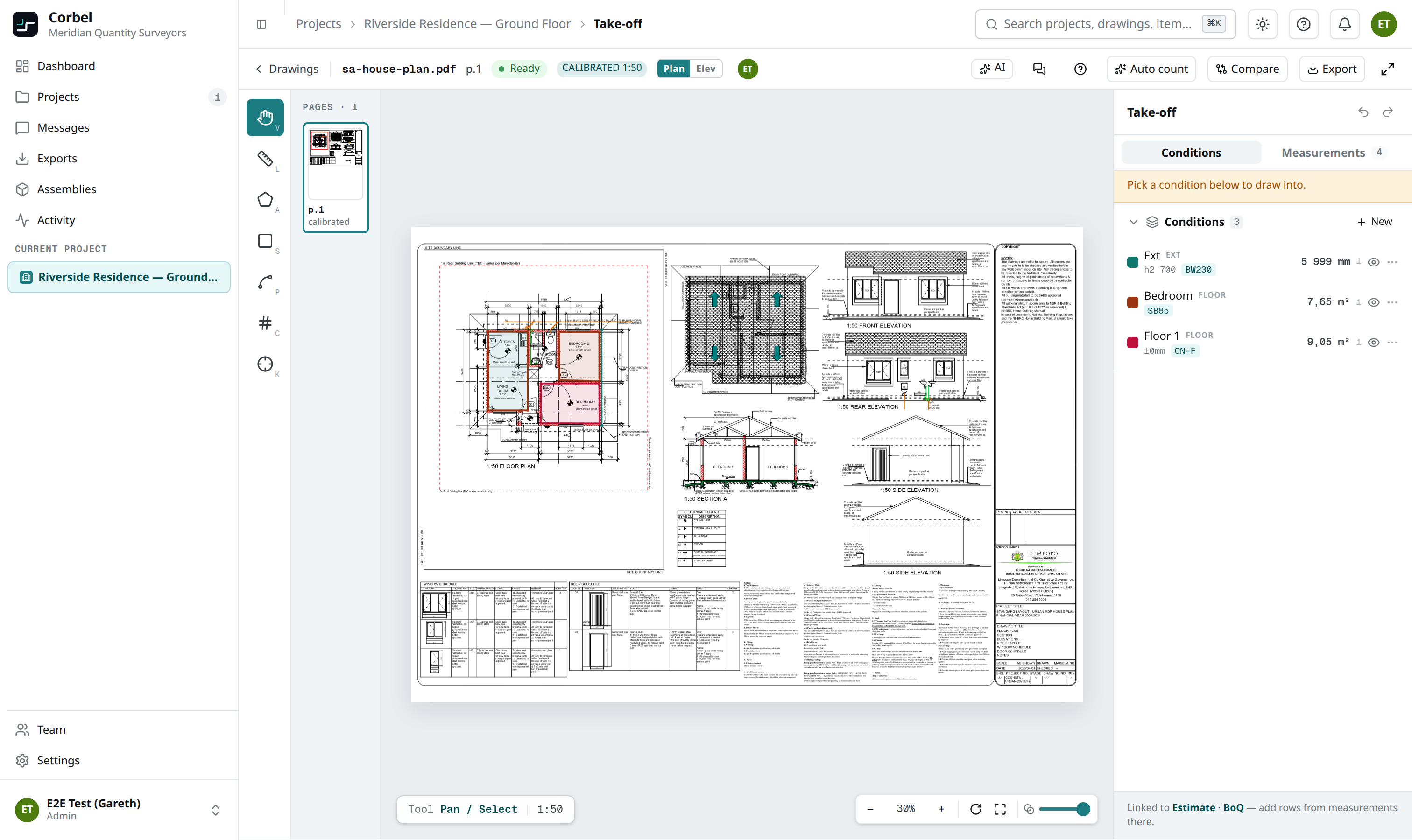
Task: Redo take-off action
Action: coord(1388,112)
